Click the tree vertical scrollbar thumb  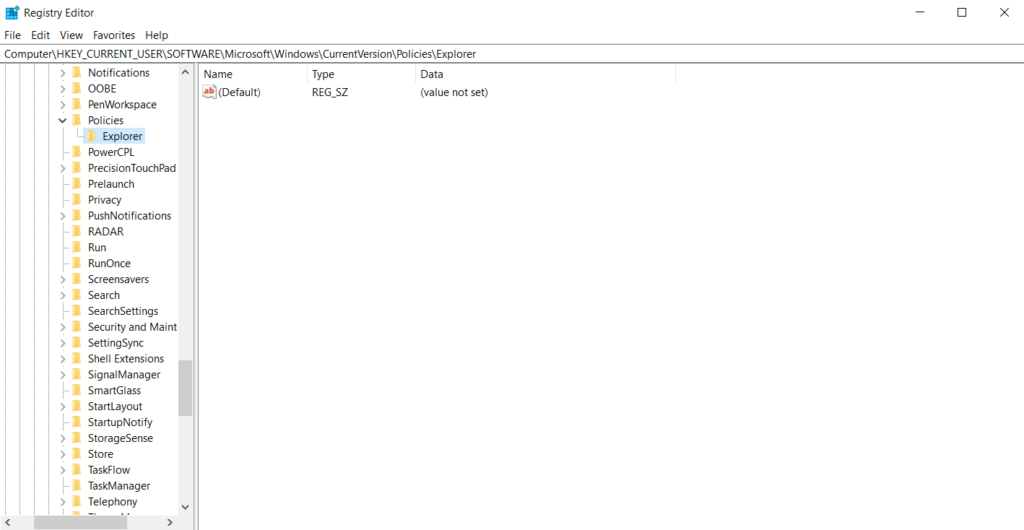click(185, 388)
